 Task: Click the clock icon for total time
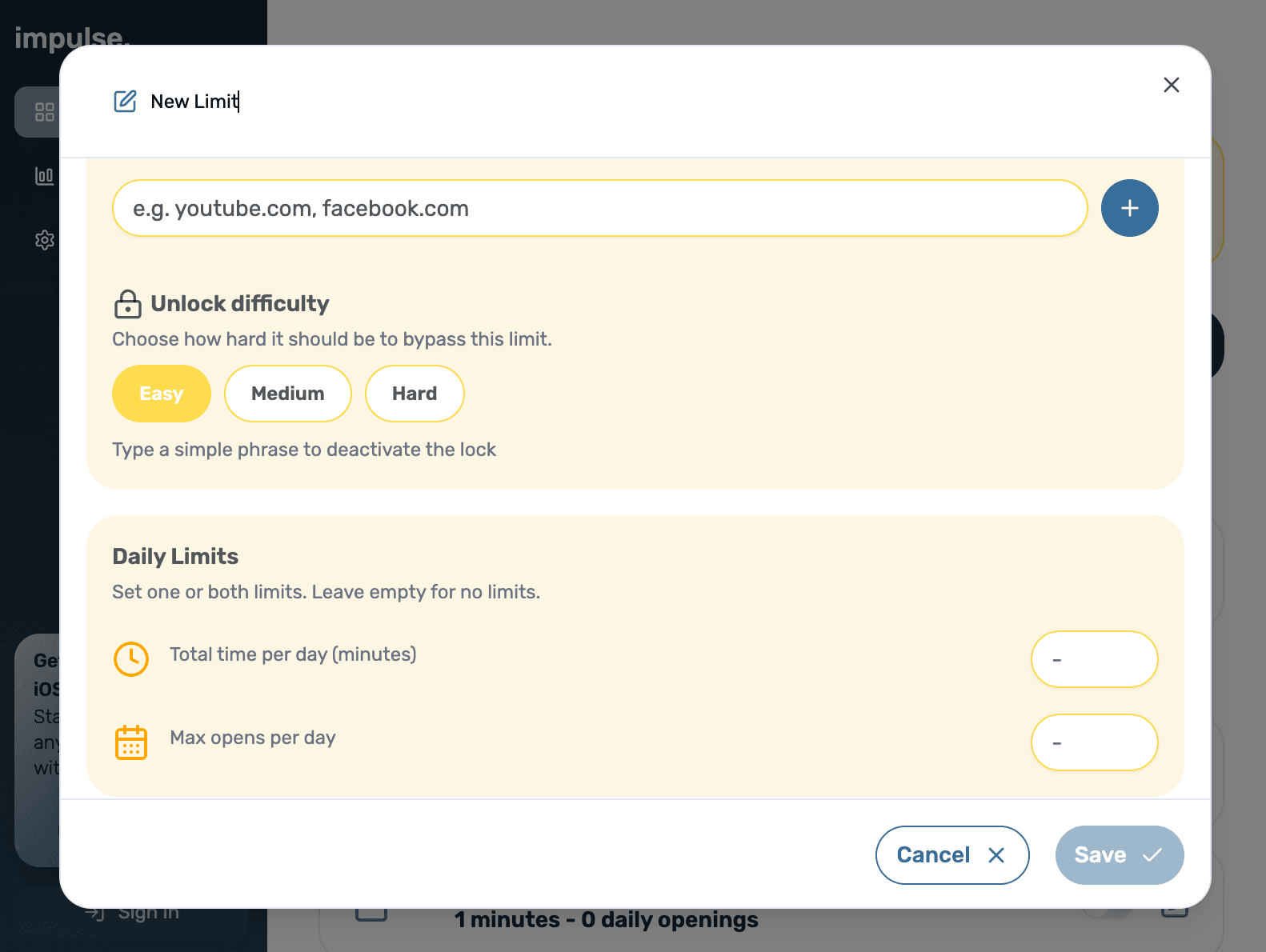(x=131, y=659)
